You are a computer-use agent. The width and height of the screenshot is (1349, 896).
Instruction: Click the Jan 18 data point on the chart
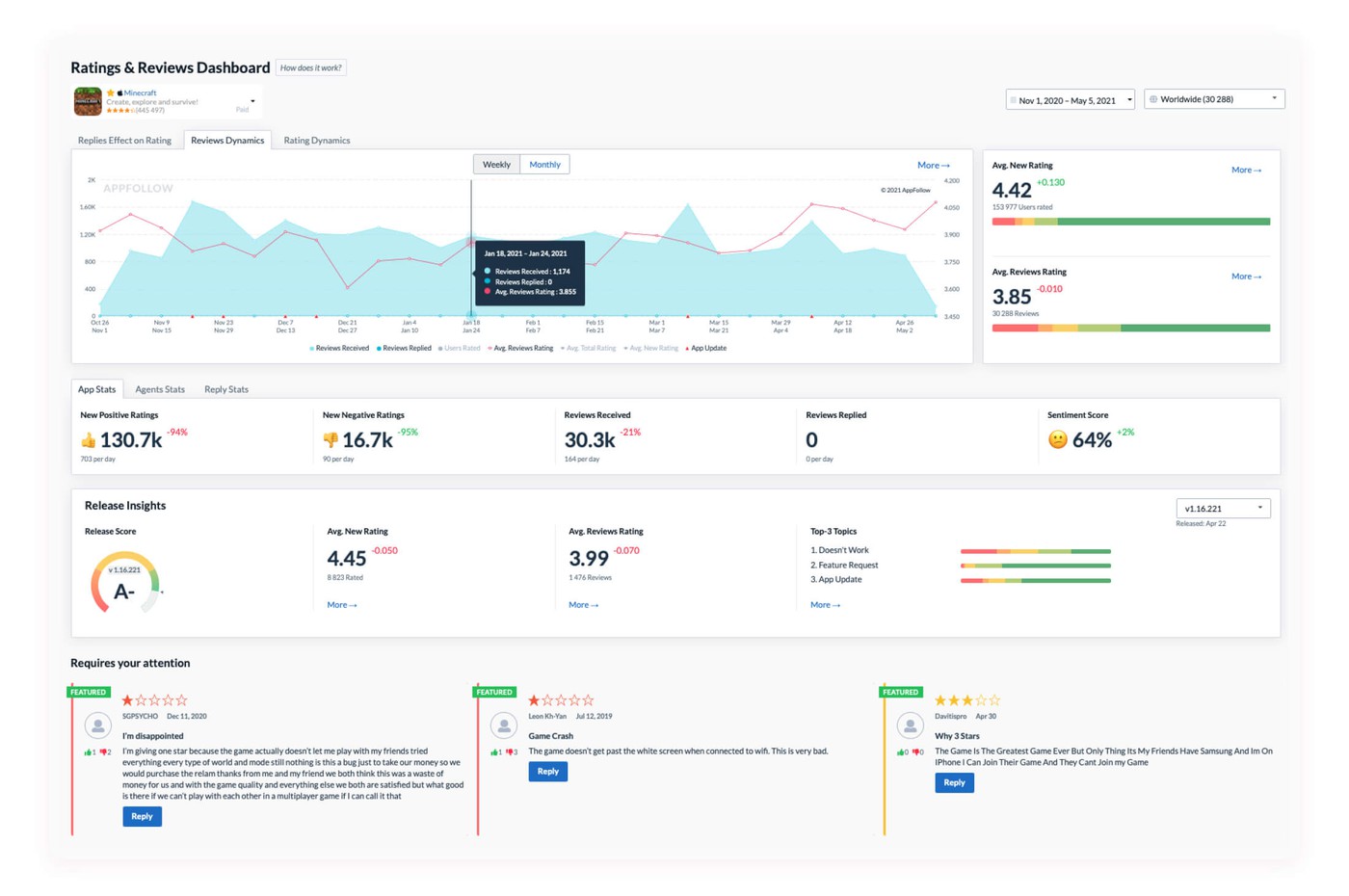(471, 243)
